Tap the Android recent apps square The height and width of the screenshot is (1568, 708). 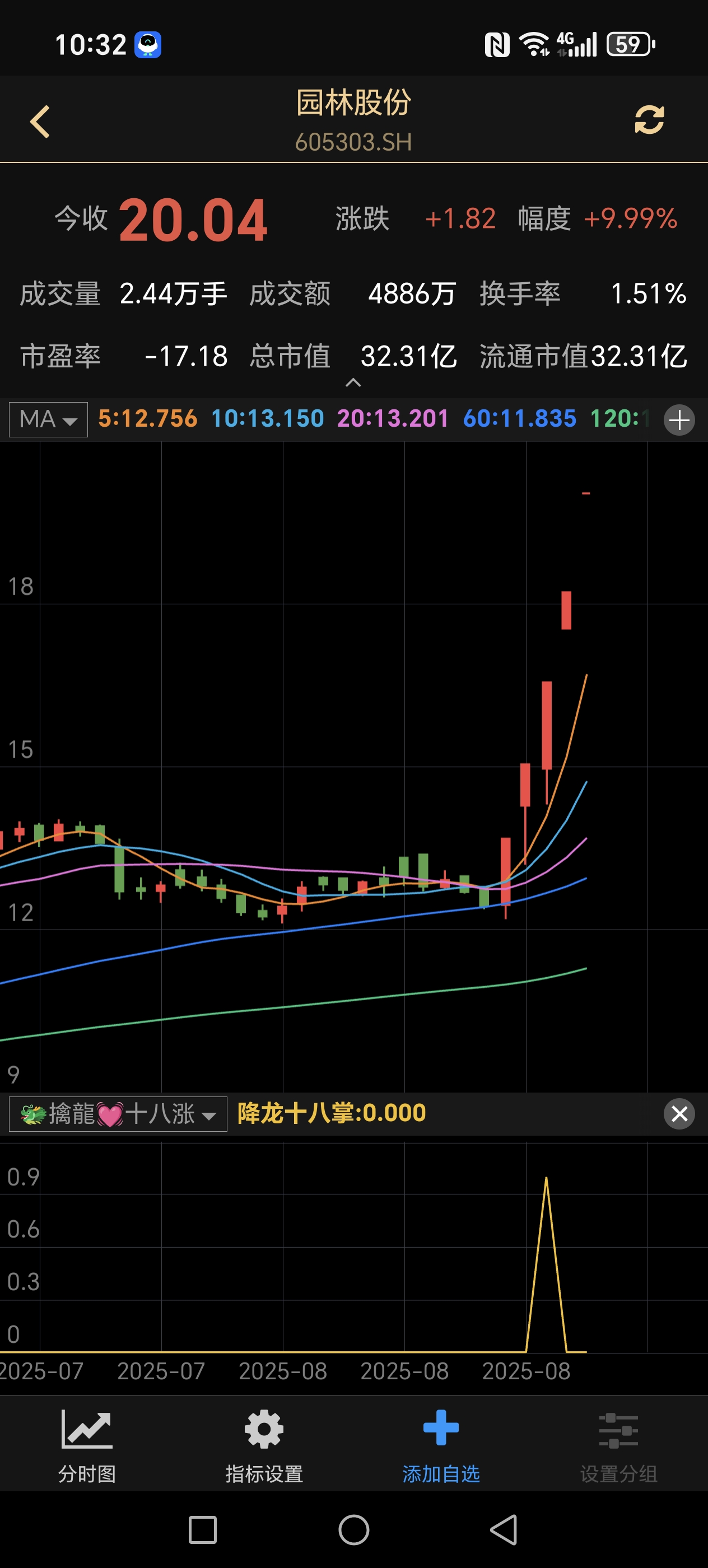(202, 1530)
